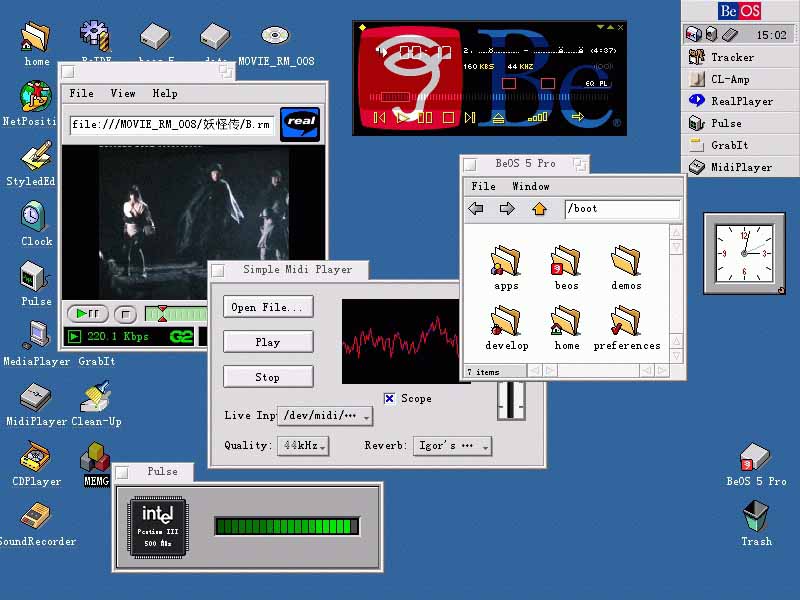This screenshot has width=800, height=600.
Task: Open the Live Input /dev/midi dropdown
Action: [325, 416]
